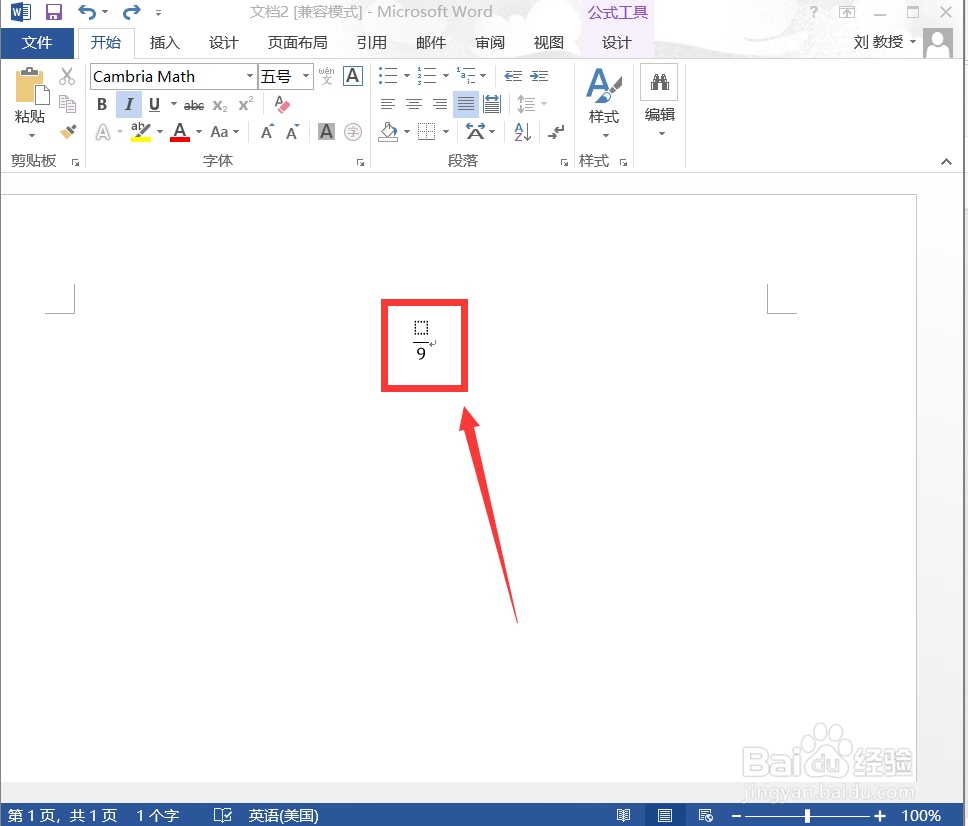Screen dimensions: 968x826
Task: Open 公式工具 设计 tab
Action: coord(617,43)
